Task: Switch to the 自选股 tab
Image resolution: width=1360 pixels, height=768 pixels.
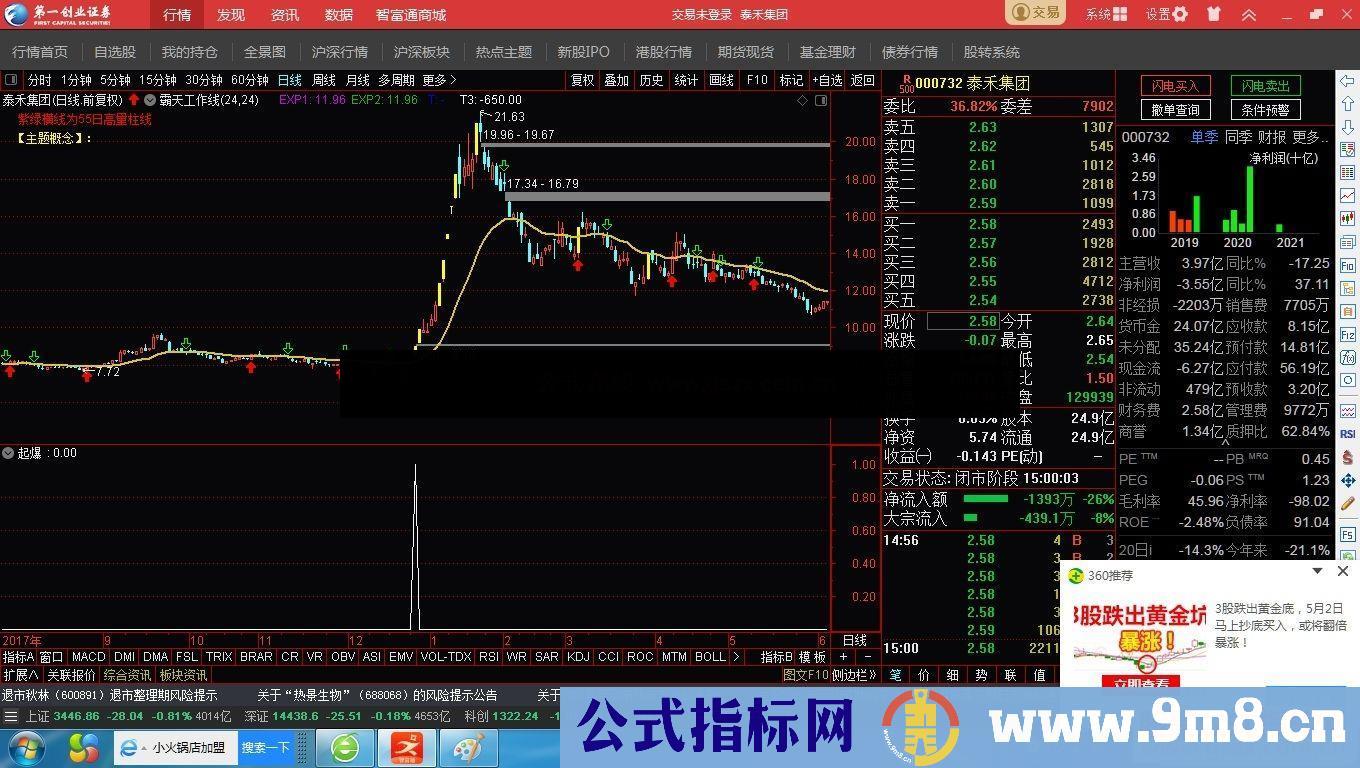Action: pos(115,52)
